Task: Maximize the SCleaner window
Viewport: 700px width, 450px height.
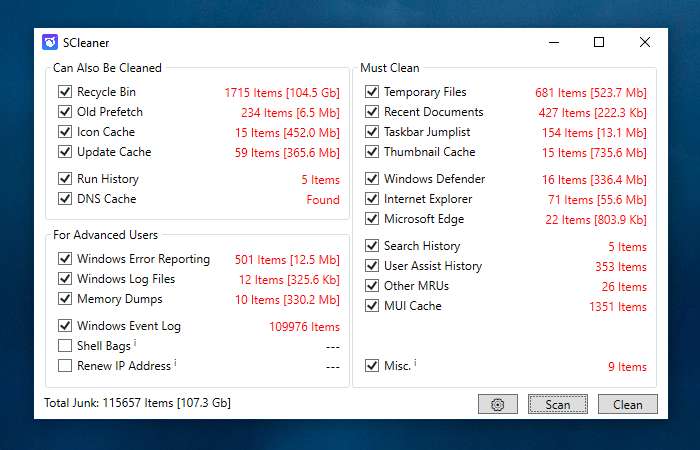Action: point(599,42)
